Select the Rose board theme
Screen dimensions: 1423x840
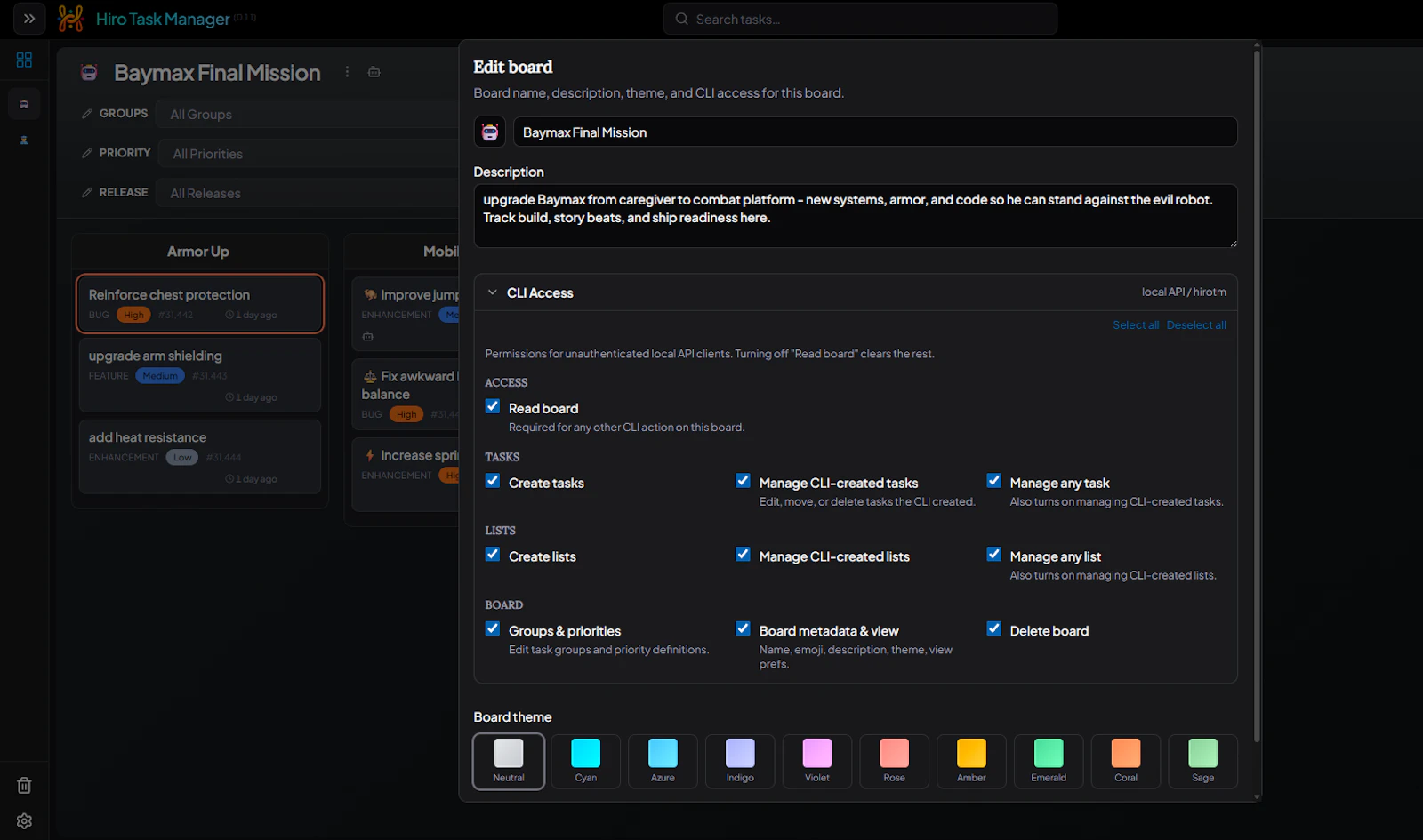coord(894,761)
